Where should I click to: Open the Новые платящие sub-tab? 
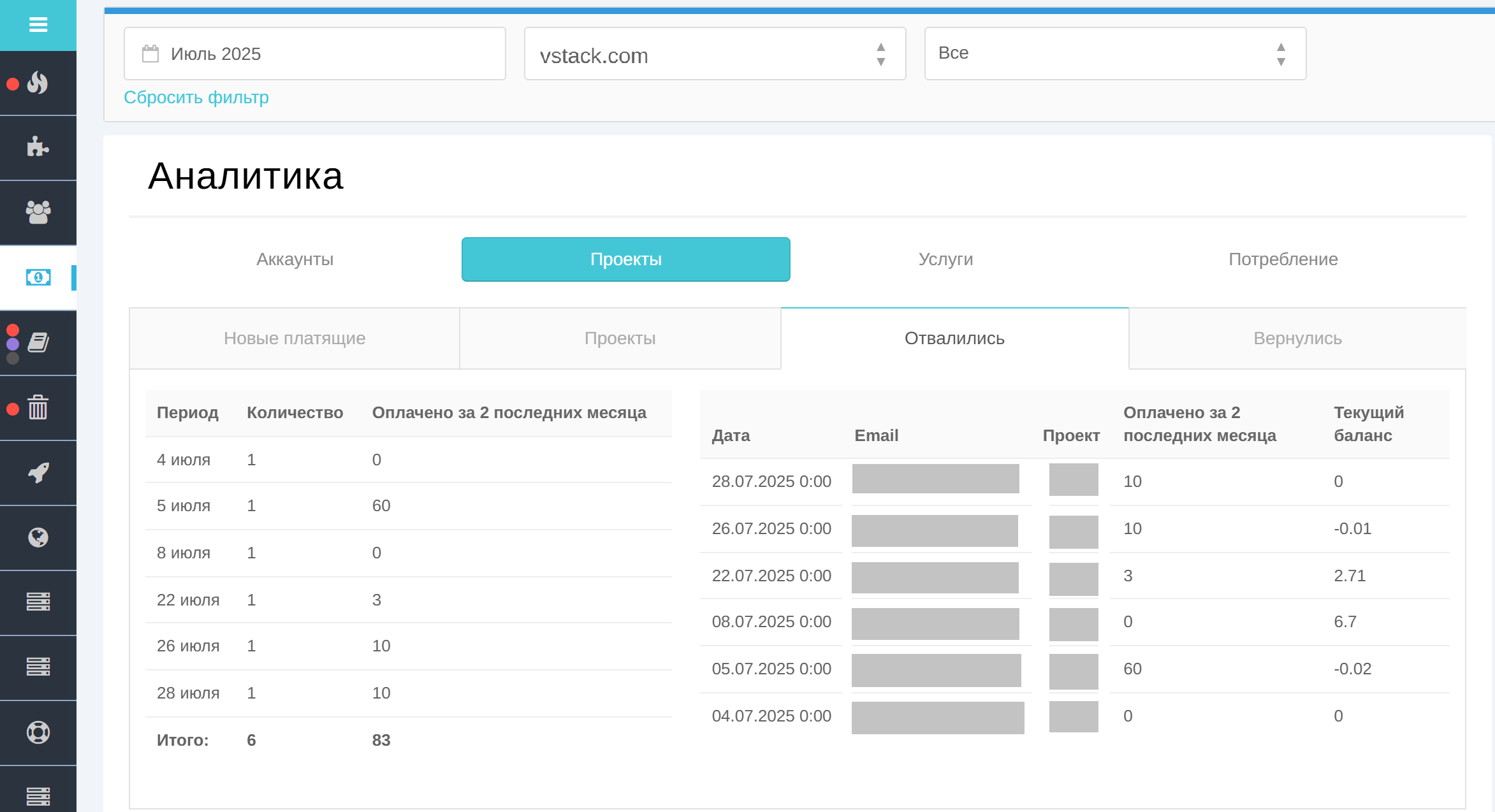295,338
